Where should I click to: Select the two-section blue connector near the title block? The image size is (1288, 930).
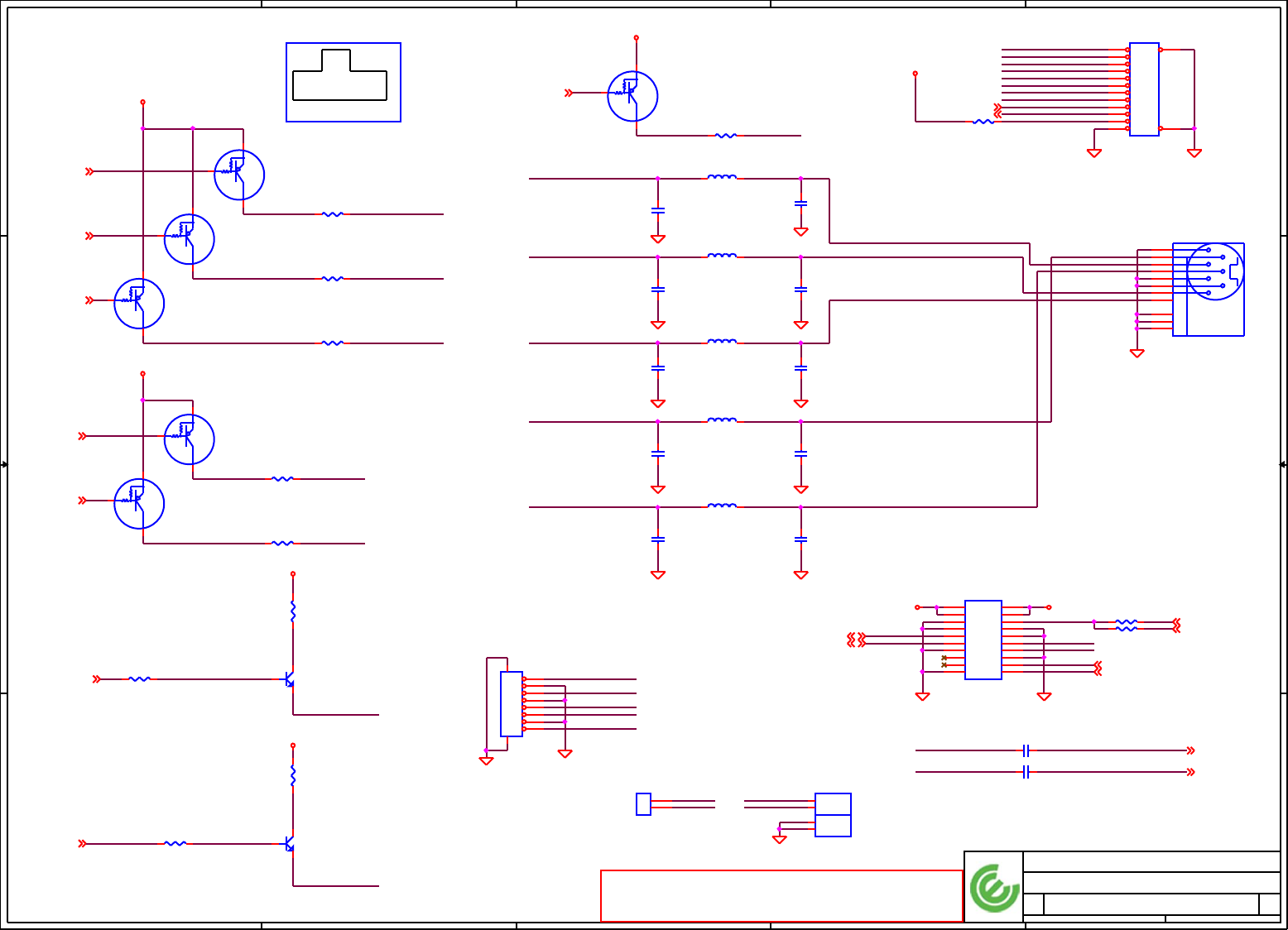click(833, 815)
